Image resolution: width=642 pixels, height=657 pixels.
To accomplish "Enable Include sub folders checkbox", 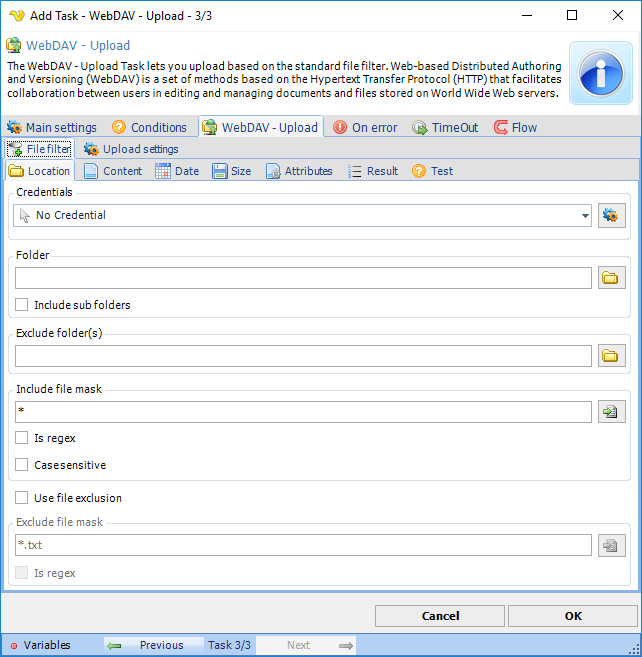I will pyautogui.click(x=21, y=305).
